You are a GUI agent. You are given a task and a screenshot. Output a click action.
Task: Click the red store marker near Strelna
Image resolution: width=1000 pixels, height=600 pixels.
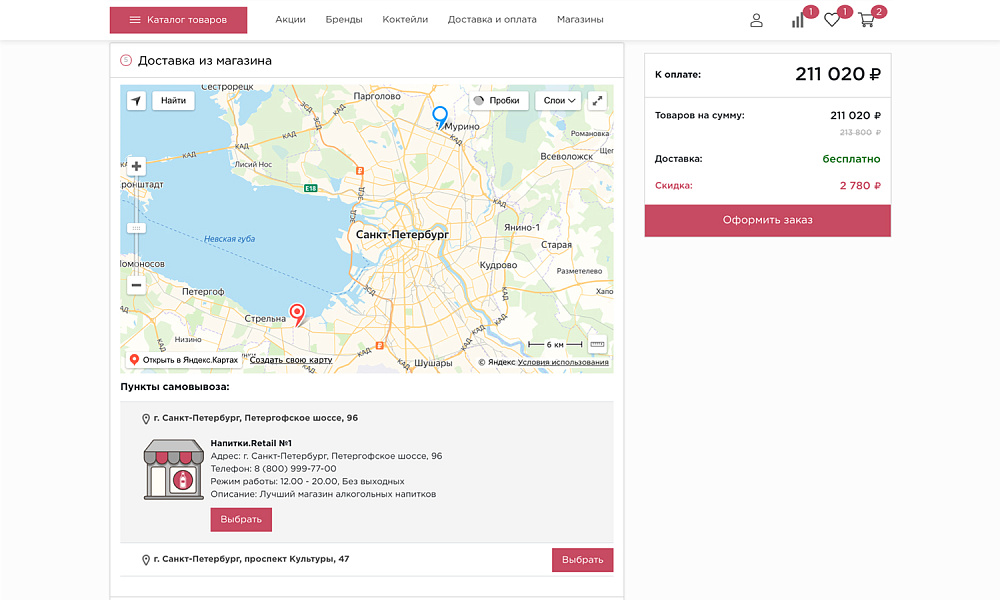pyautogui.click(x=298, y=313)
